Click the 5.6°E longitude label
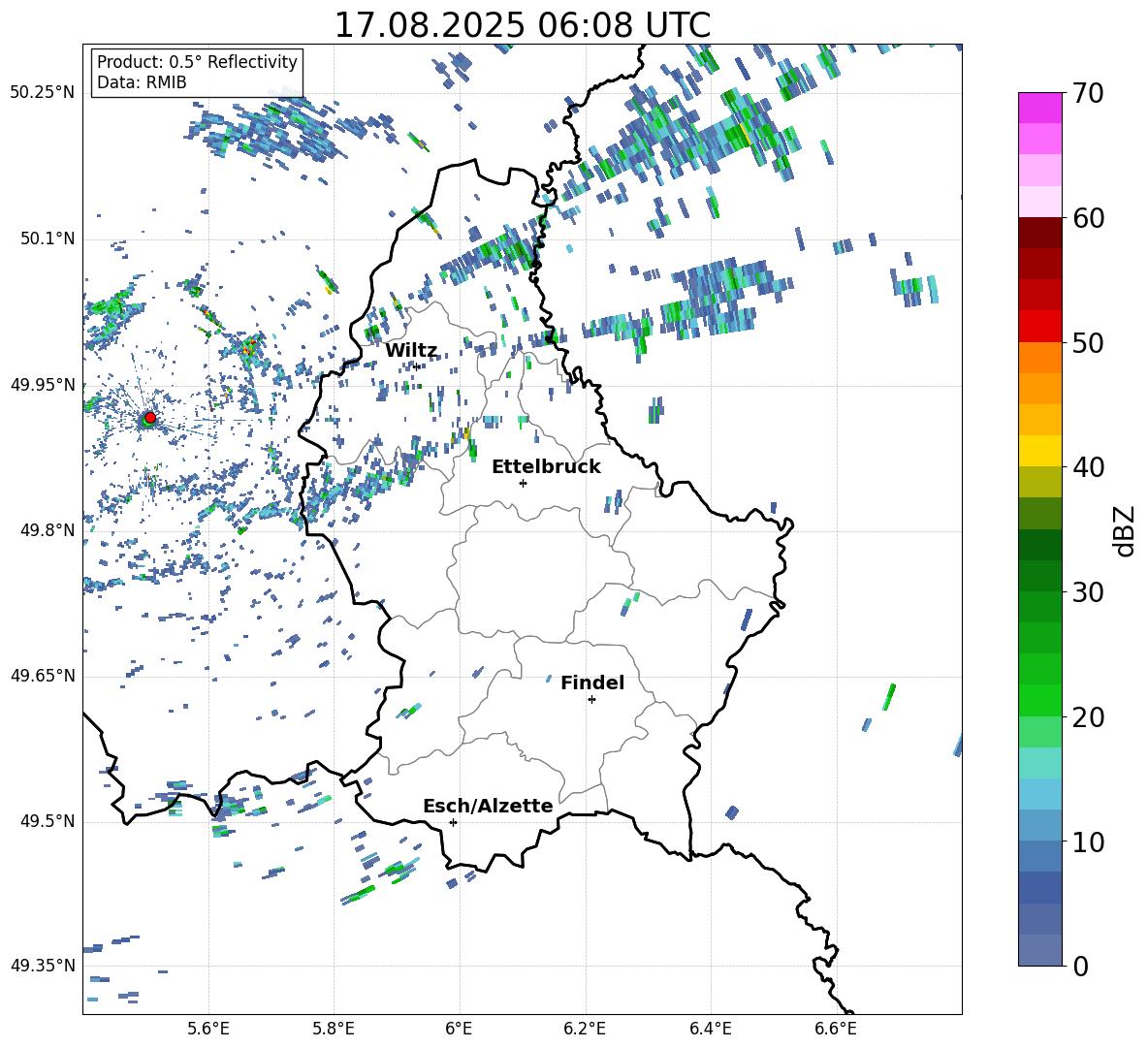 (x=208, y=1029)
